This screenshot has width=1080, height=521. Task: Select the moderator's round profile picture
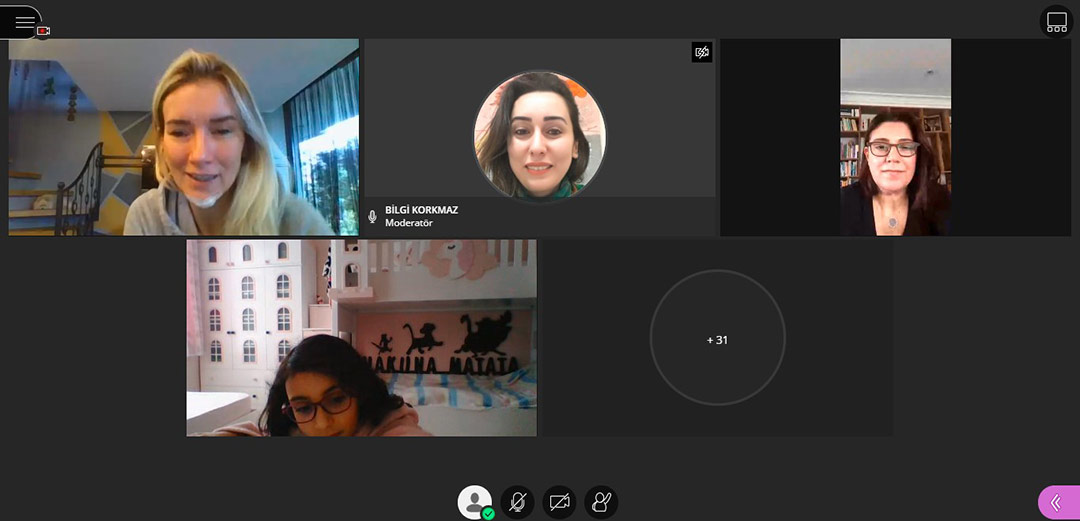[539, 136]
